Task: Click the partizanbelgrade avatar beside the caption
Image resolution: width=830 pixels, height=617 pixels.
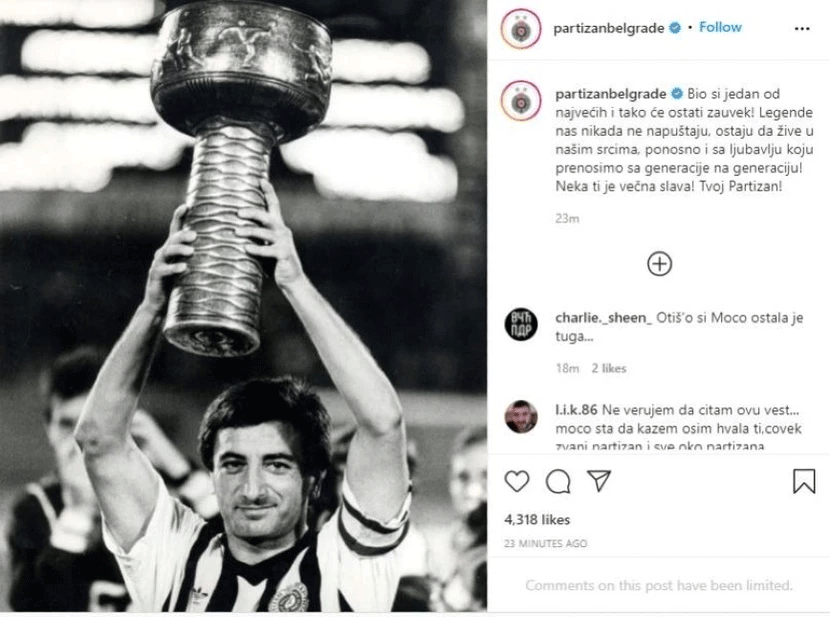Action: (521, 101)
